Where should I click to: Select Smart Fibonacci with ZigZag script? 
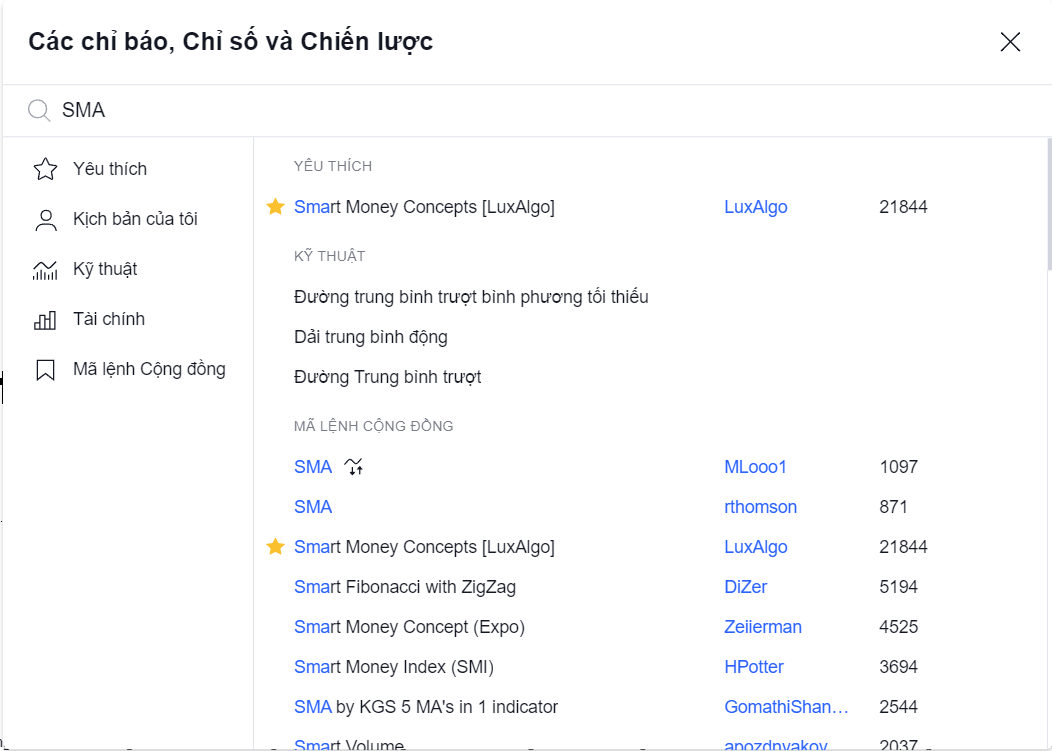click(405, 587)
